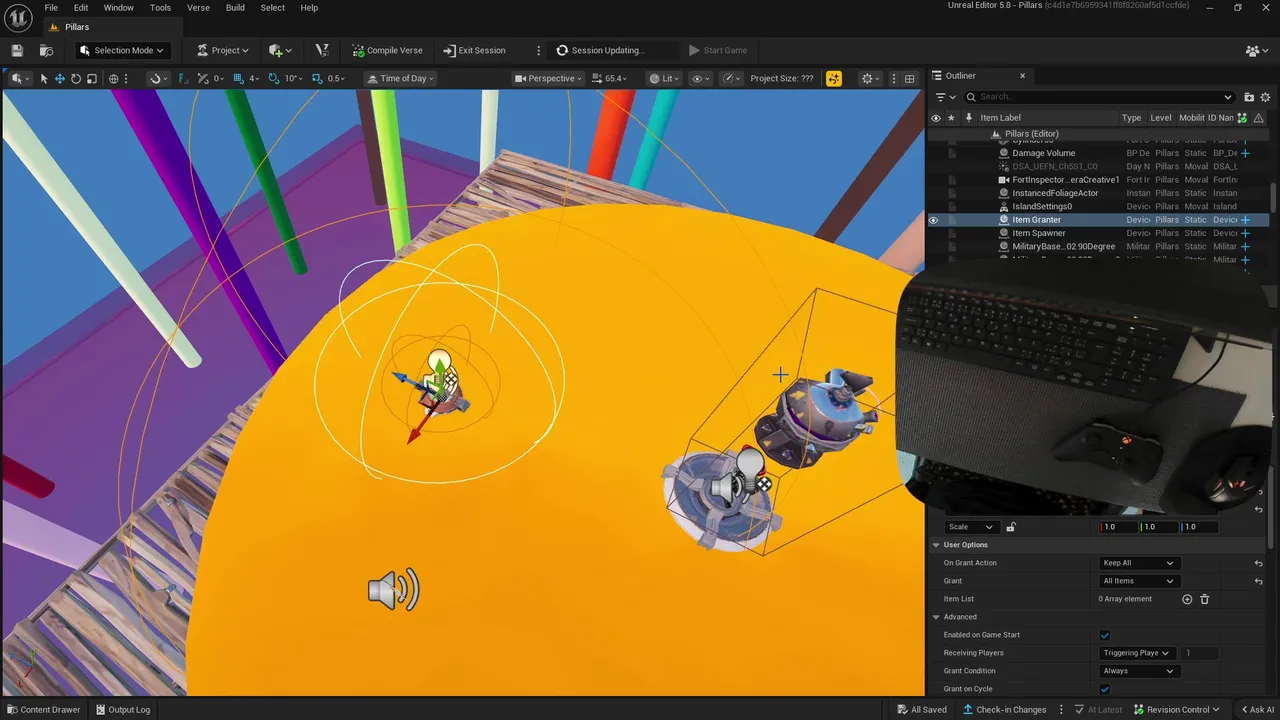
Task: Click the Save icon in the main toolbar
Action: pos(17,50)
